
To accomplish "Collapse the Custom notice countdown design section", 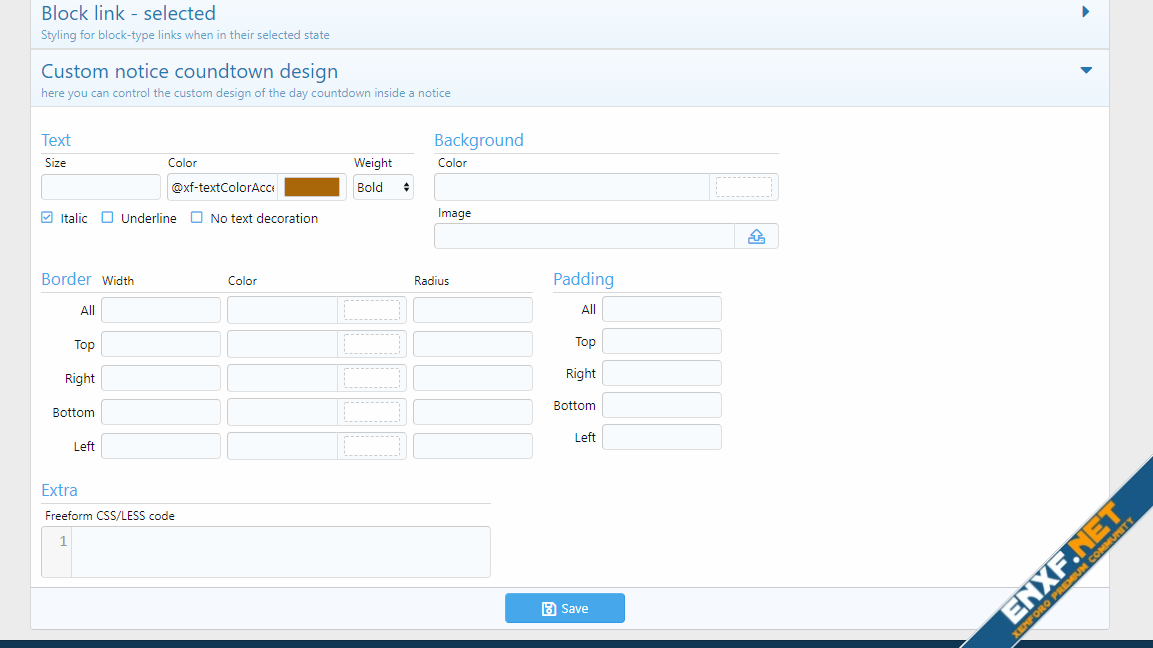I will [x=1086, y=71].
